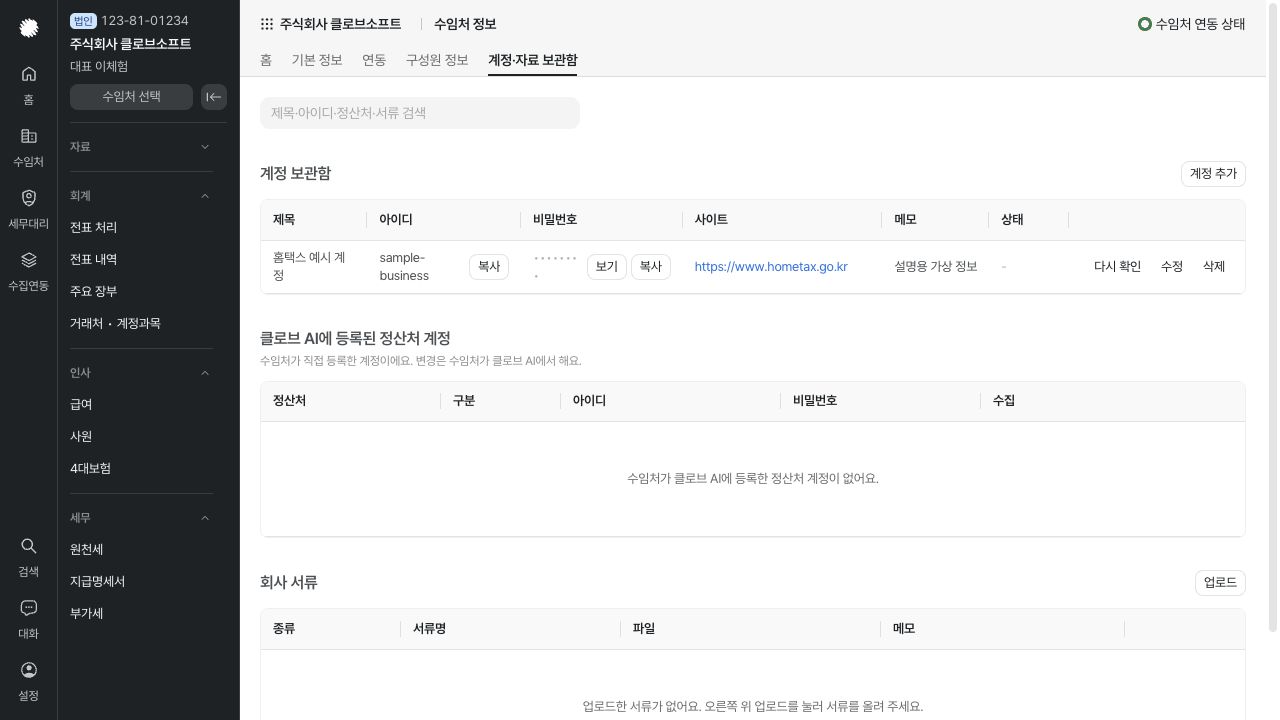Image resolution: width=1280 pixels, height=720 pixels.
Task: Copy the password with 복사
Action: point(651,267)
